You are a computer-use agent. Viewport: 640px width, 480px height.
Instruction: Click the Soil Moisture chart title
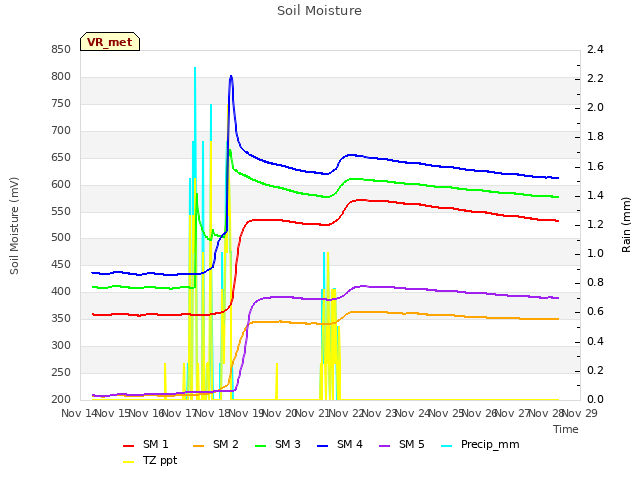coord(319,11)
